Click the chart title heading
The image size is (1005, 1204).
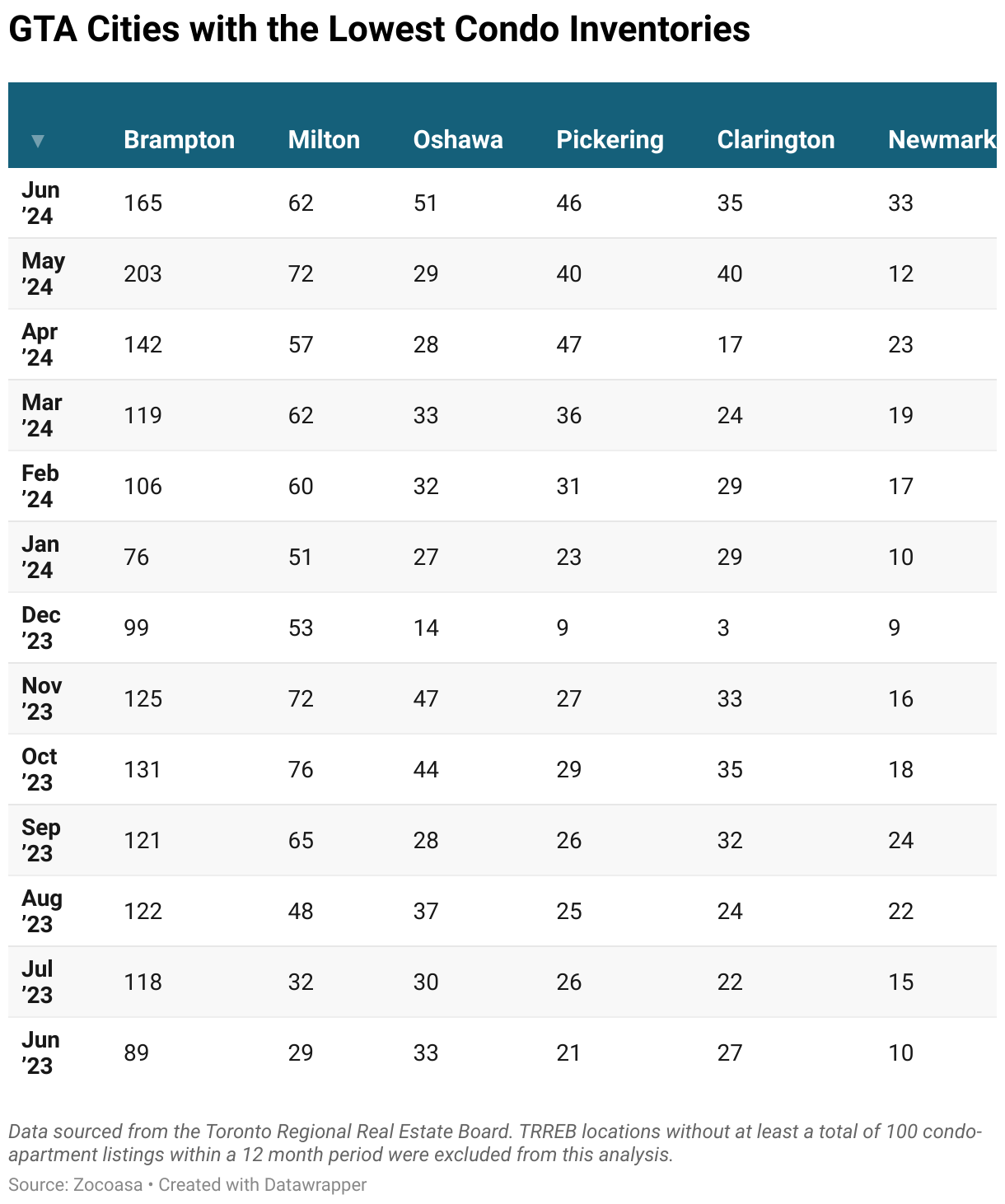pos(379,30)
